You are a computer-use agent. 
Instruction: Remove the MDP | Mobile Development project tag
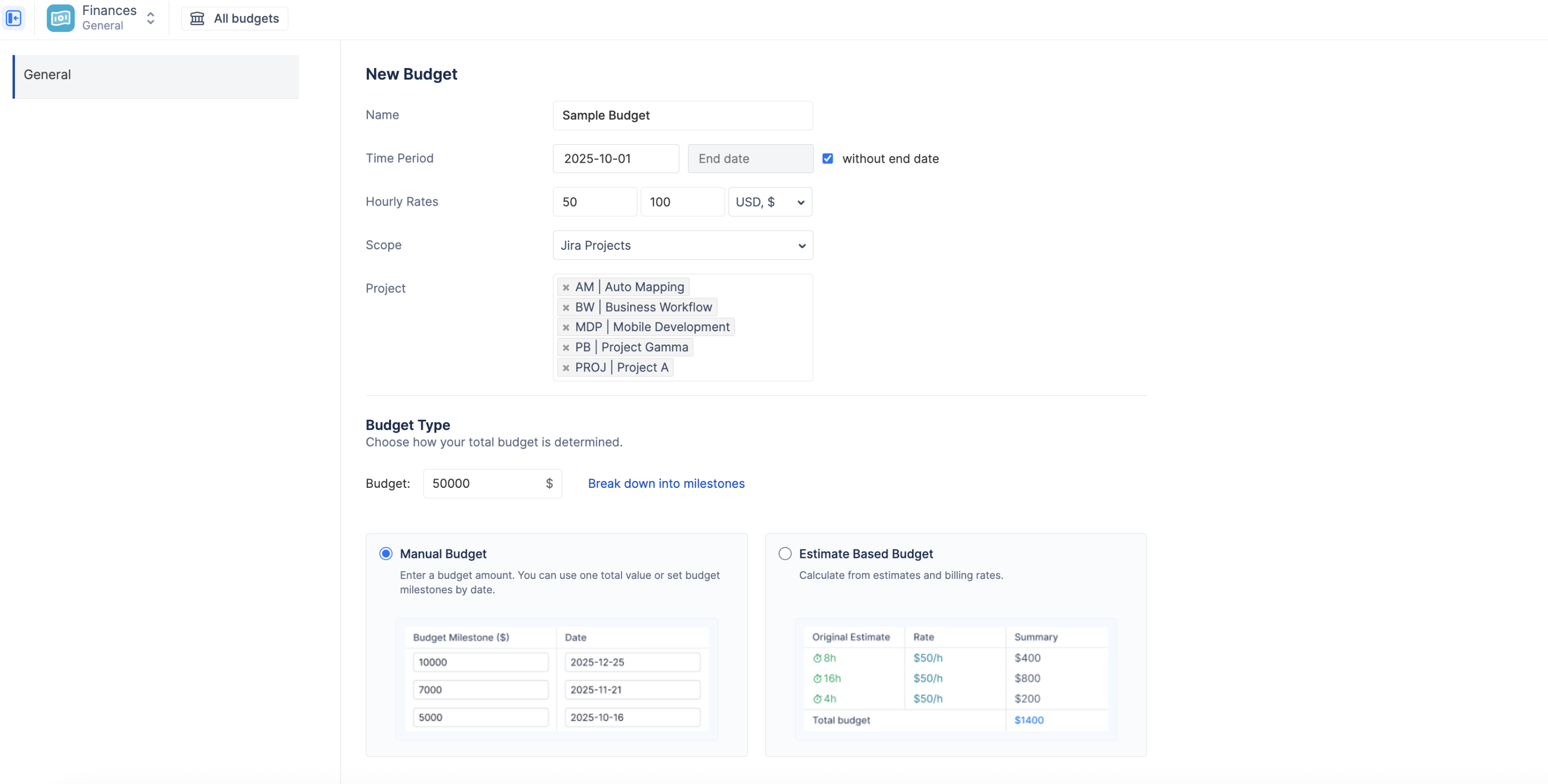tap(565, 328)
